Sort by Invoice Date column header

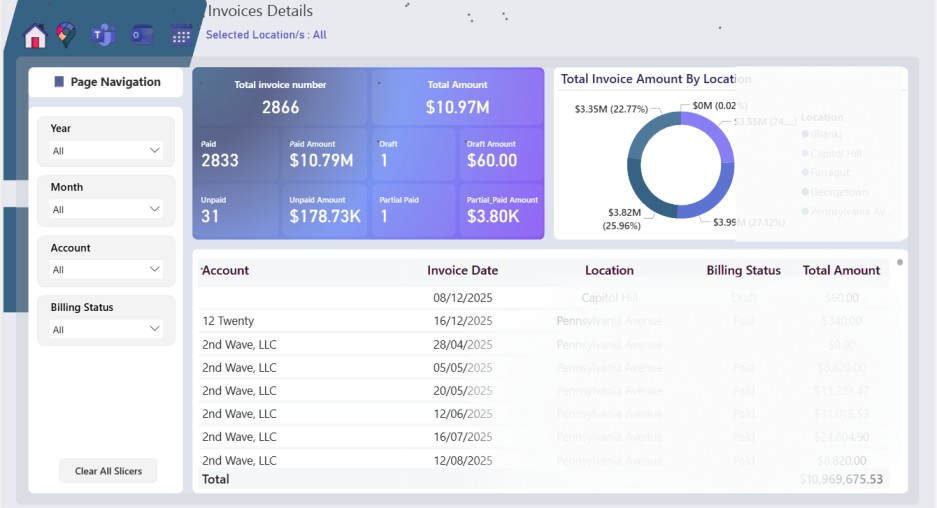point(462,270)
